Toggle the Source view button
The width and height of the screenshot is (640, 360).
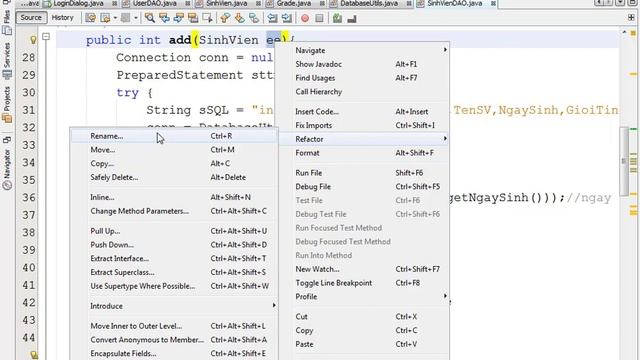pyautogui.click(x=31, y=18)
